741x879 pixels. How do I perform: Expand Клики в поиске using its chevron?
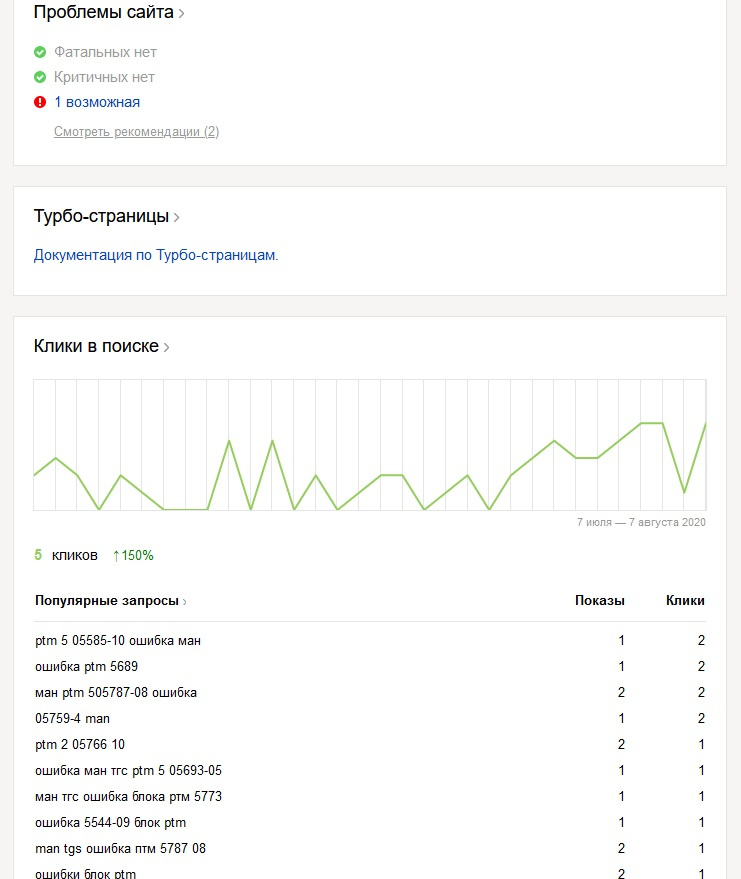click(167, 348)
